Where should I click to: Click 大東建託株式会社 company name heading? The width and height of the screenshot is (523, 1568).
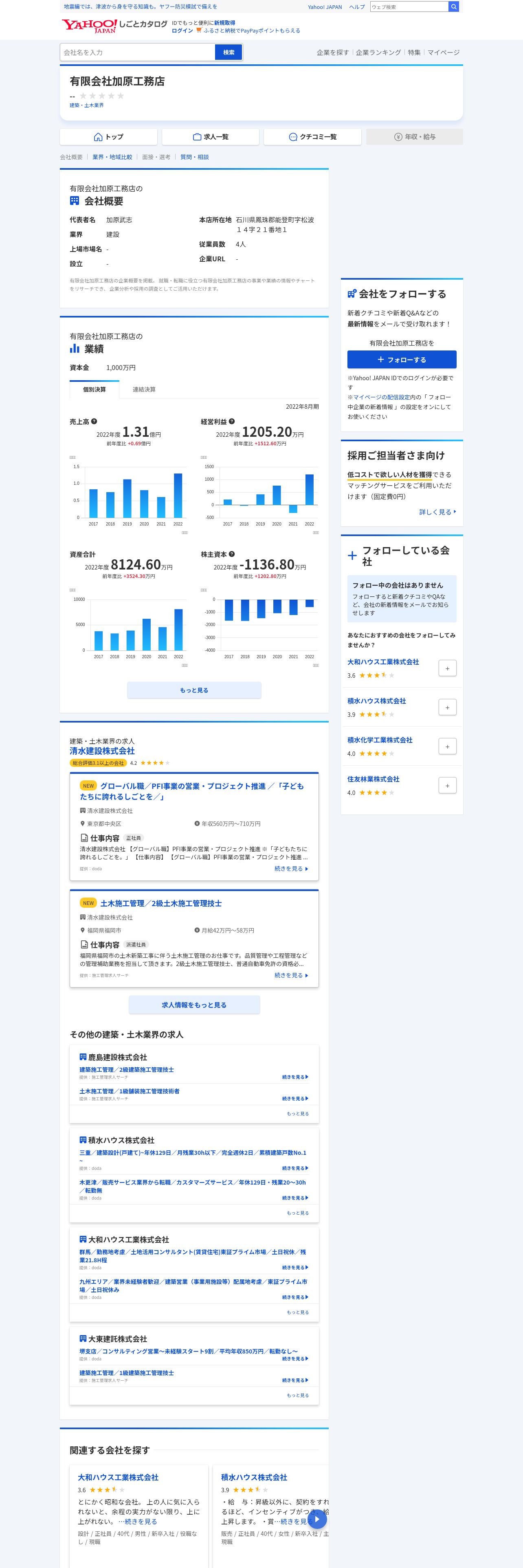117,1339
